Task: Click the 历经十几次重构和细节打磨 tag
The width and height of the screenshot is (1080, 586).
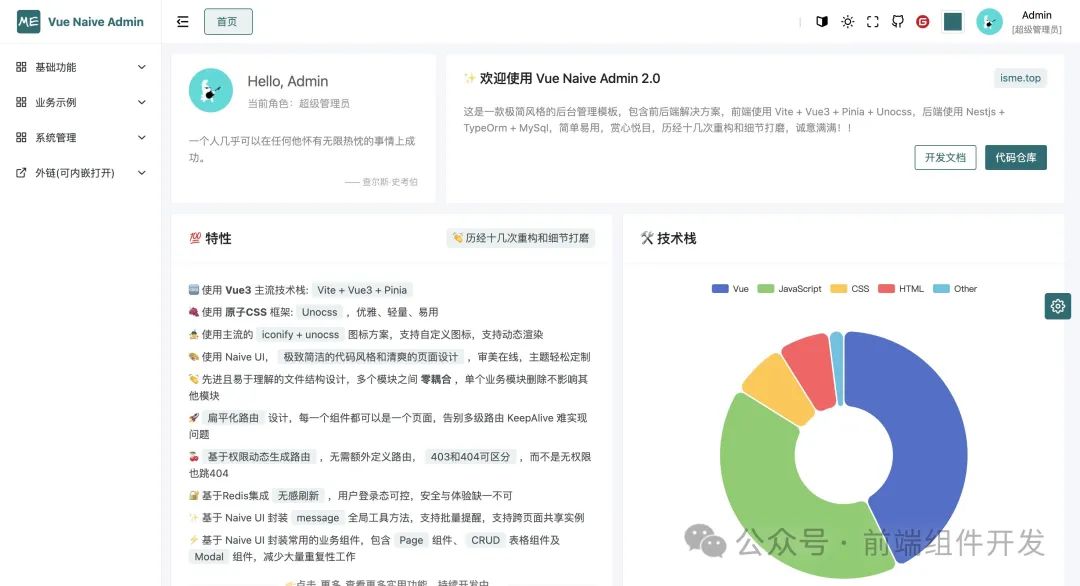Action: (521, 238)
